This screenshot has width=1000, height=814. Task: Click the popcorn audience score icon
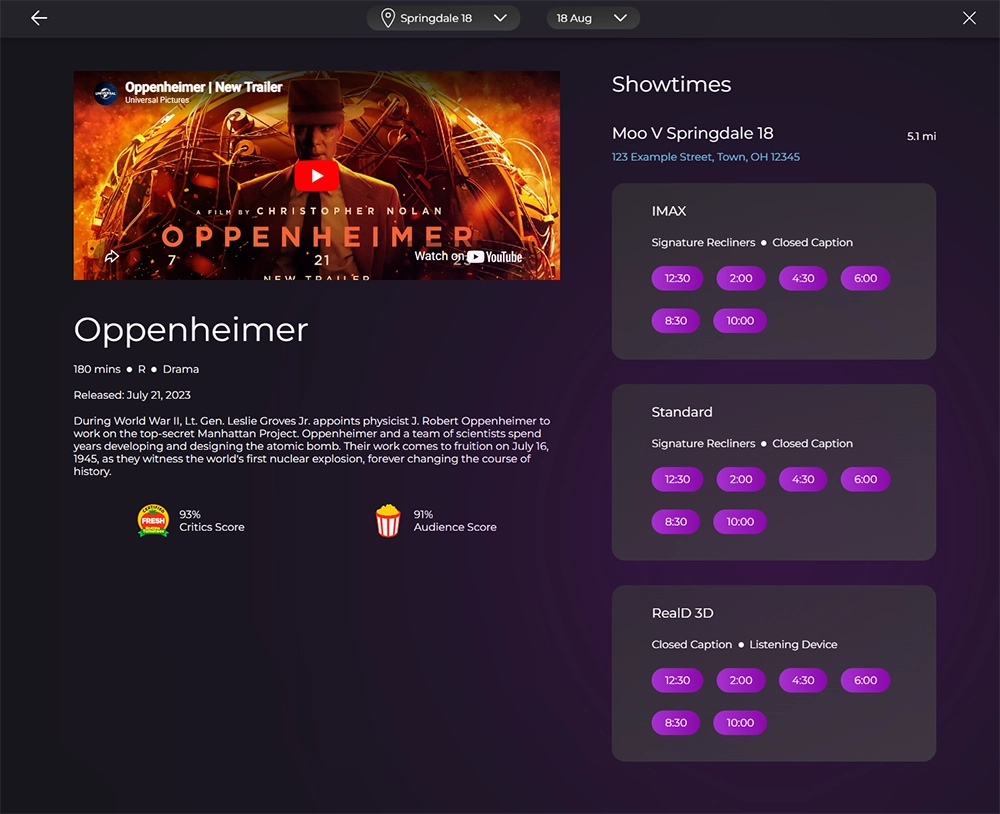388,521
